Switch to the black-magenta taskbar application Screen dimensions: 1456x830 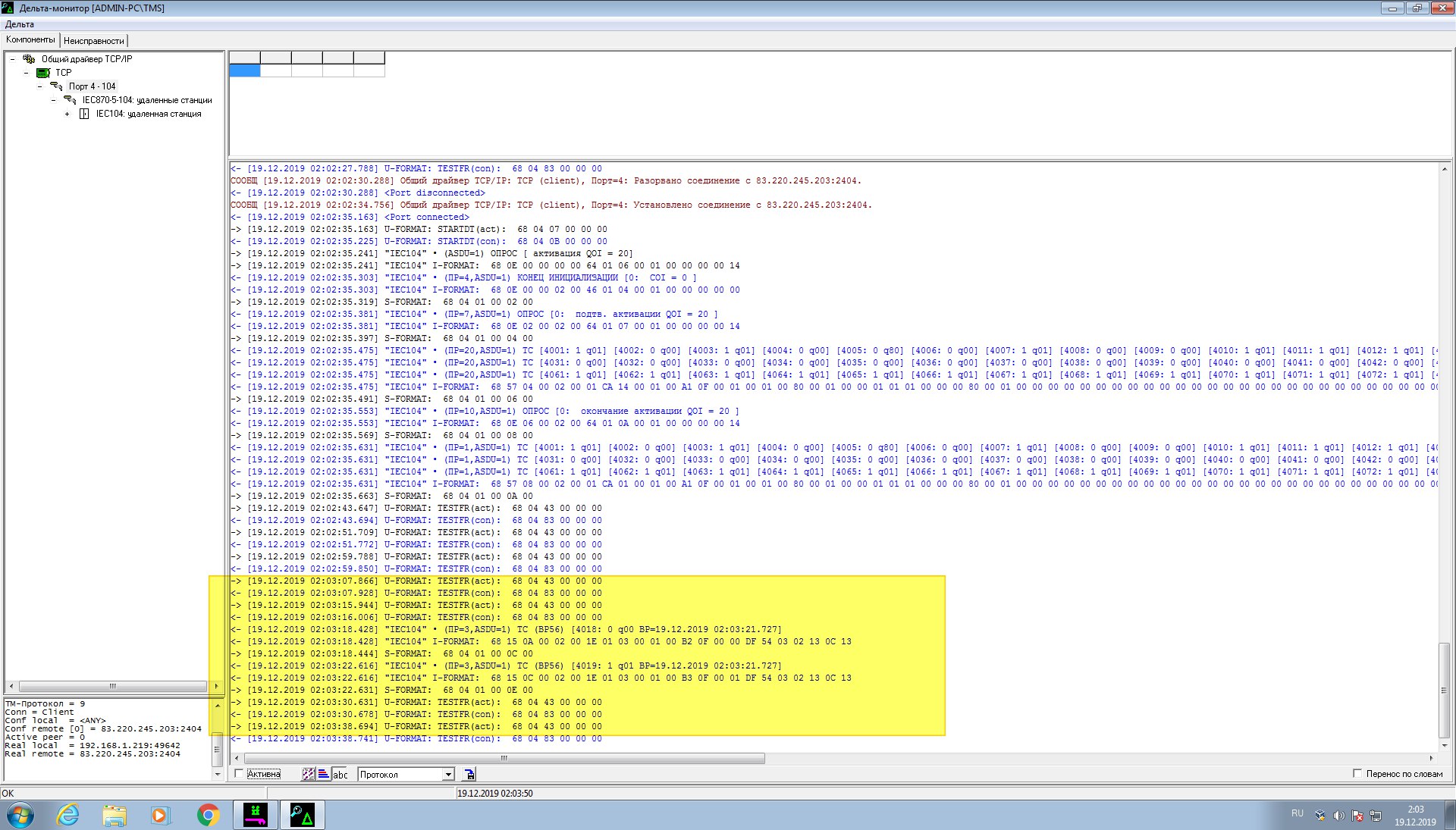coord(256,816)
